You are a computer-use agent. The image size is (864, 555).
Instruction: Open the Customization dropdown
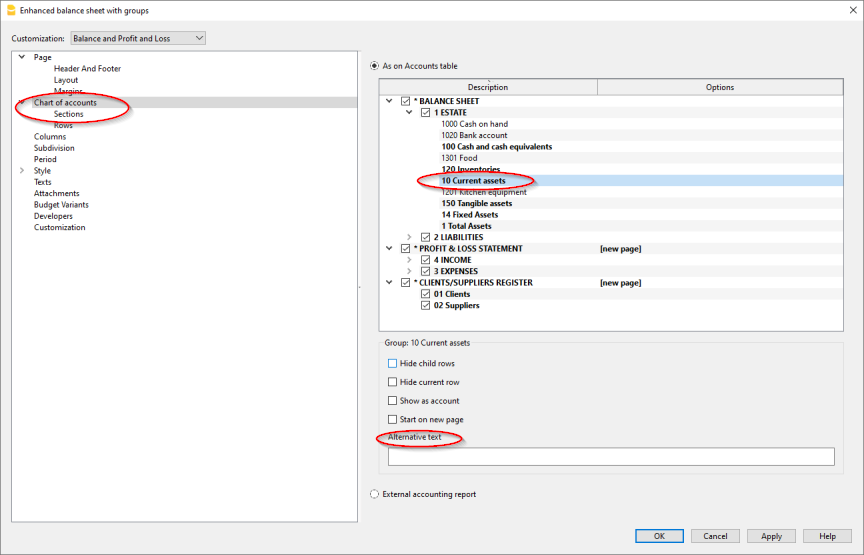click(138, 38)
